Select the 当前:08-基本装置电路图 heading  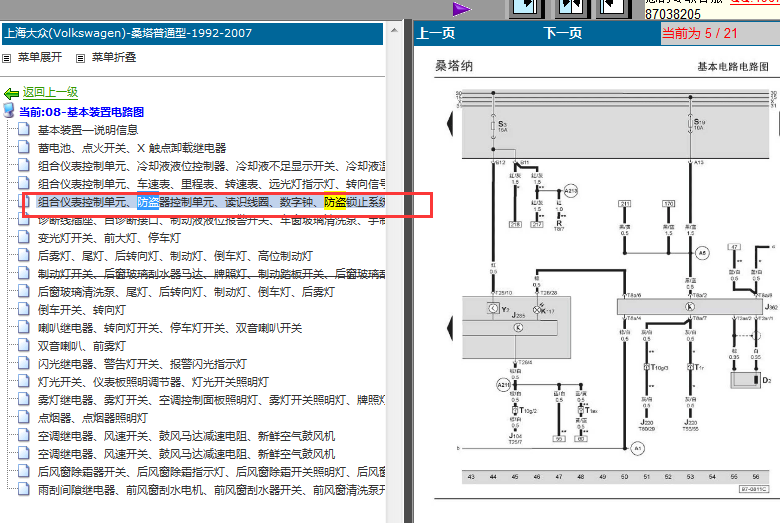pos(81,111)
